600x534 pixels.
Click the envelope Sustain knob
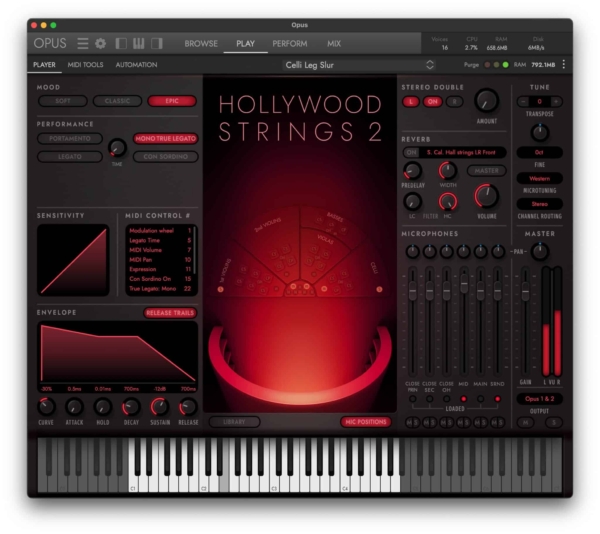coord(160,407)
